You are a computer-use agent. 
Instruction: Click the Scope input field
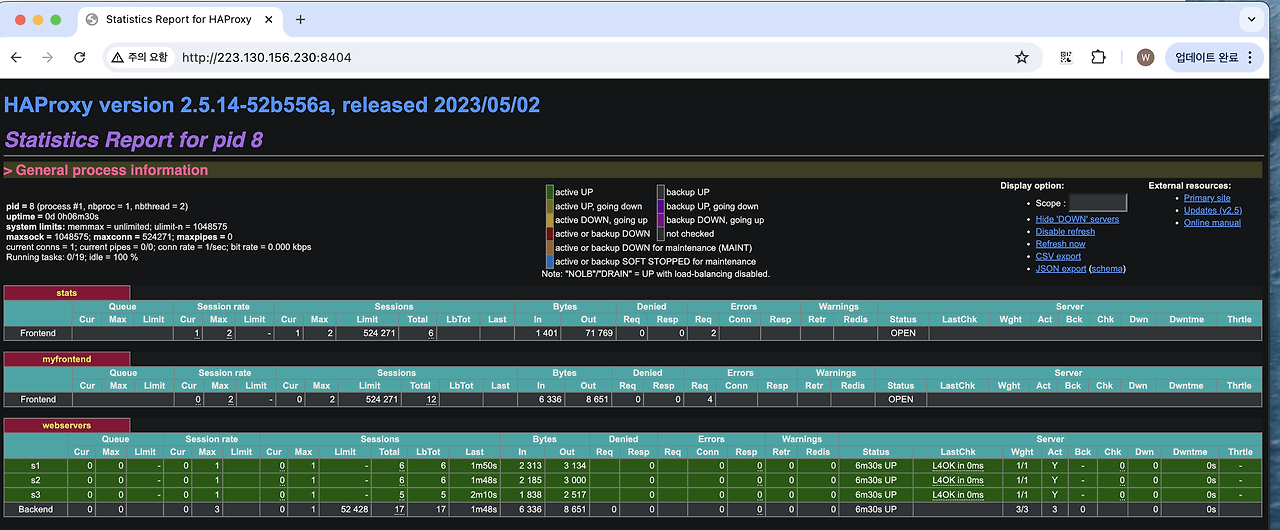pyautogui.click(x=1097, y=203)
